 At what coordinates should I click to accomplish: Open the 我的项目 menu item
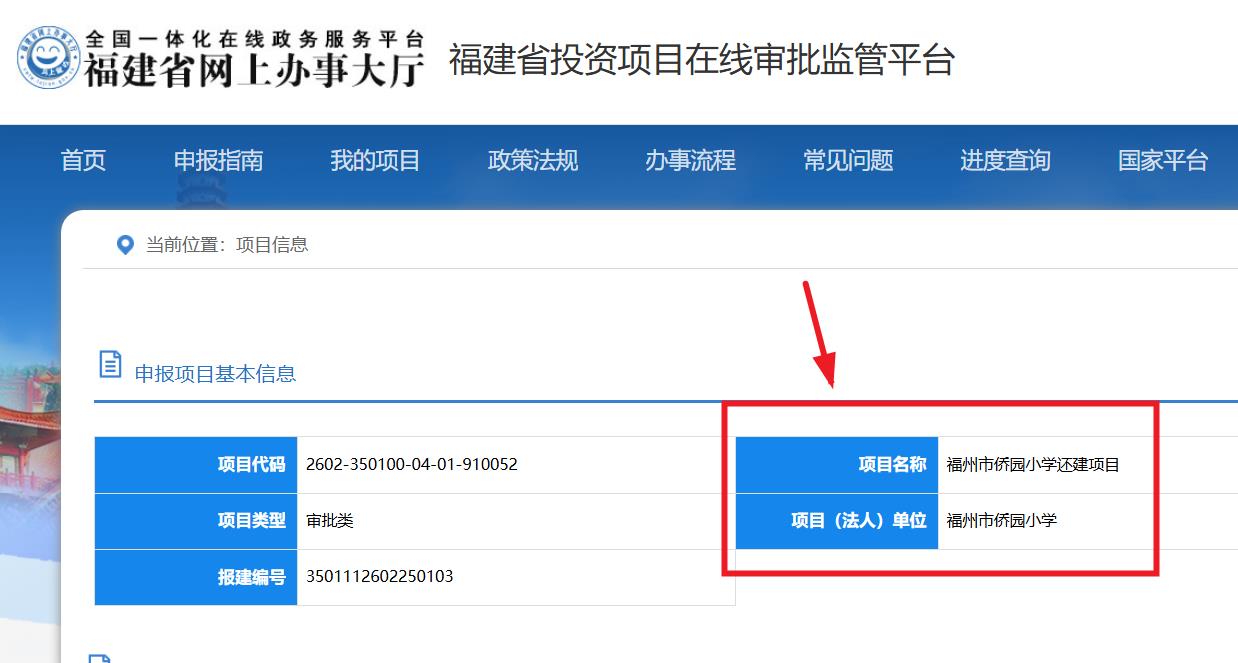[x=375, y=161]
